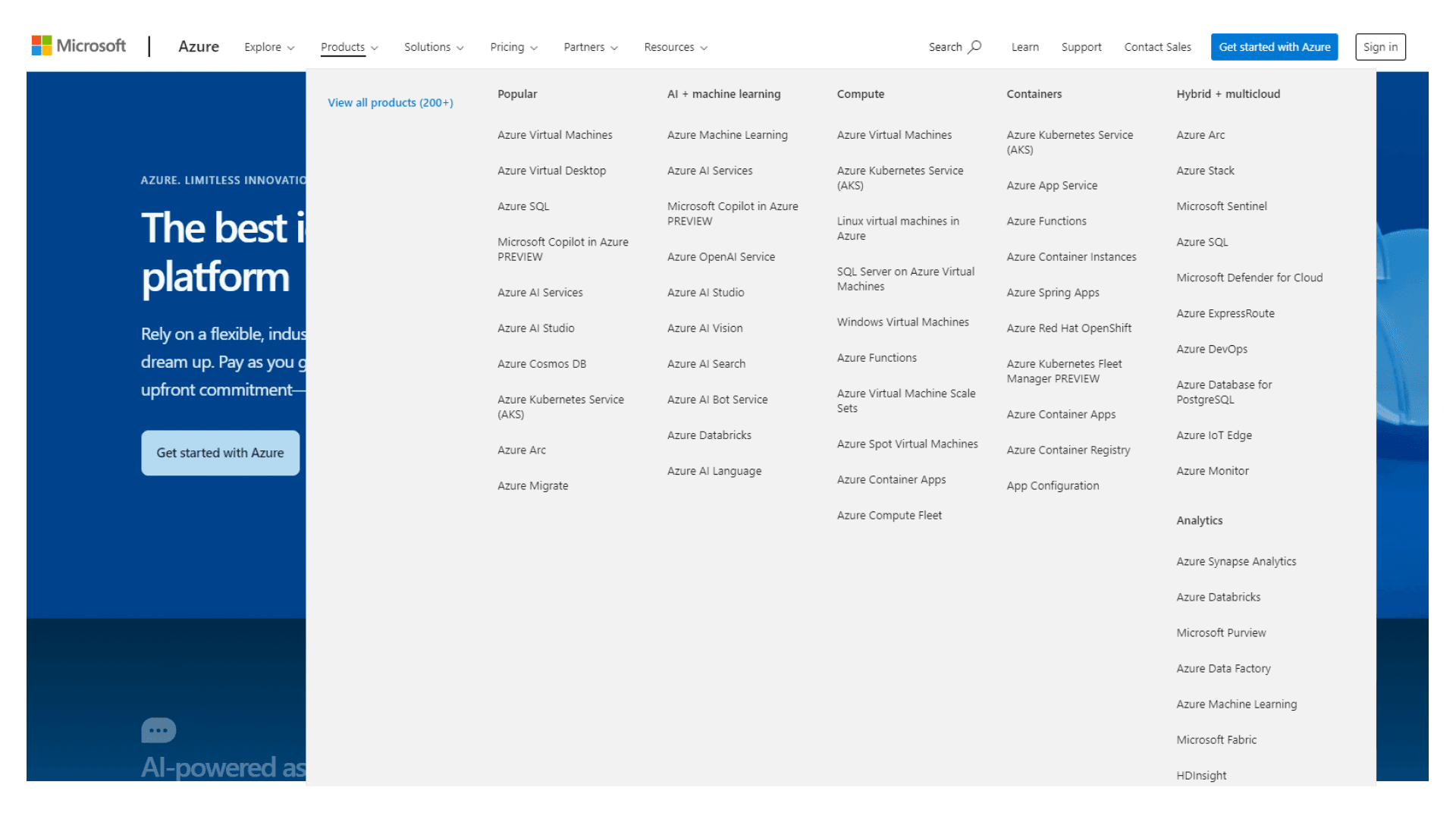The height and width of the screenshot is (819, 1456).
Task: Open Azure Container Apps under Compute
Action: (891, 480)
